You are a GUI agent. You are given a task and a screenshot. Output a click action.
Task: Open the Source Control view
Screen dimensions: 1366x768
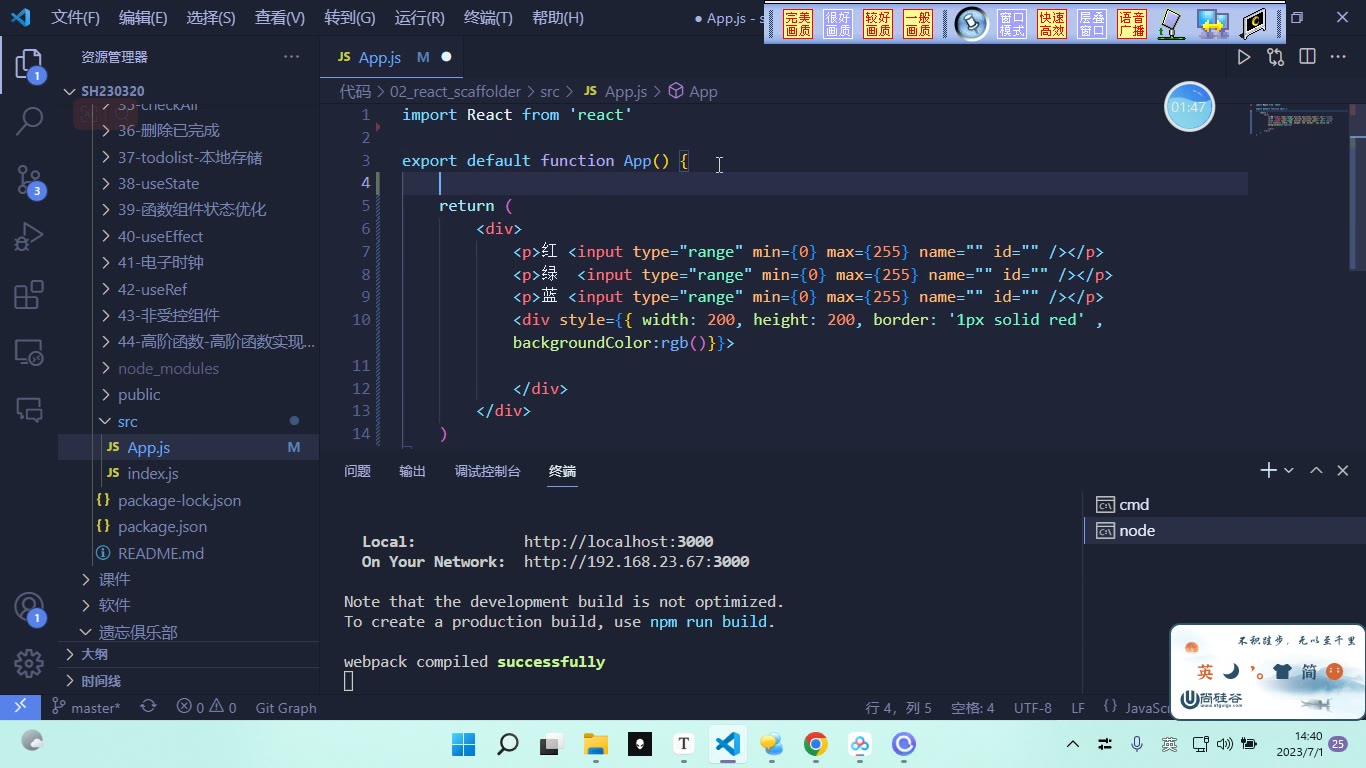click(29, 180)
